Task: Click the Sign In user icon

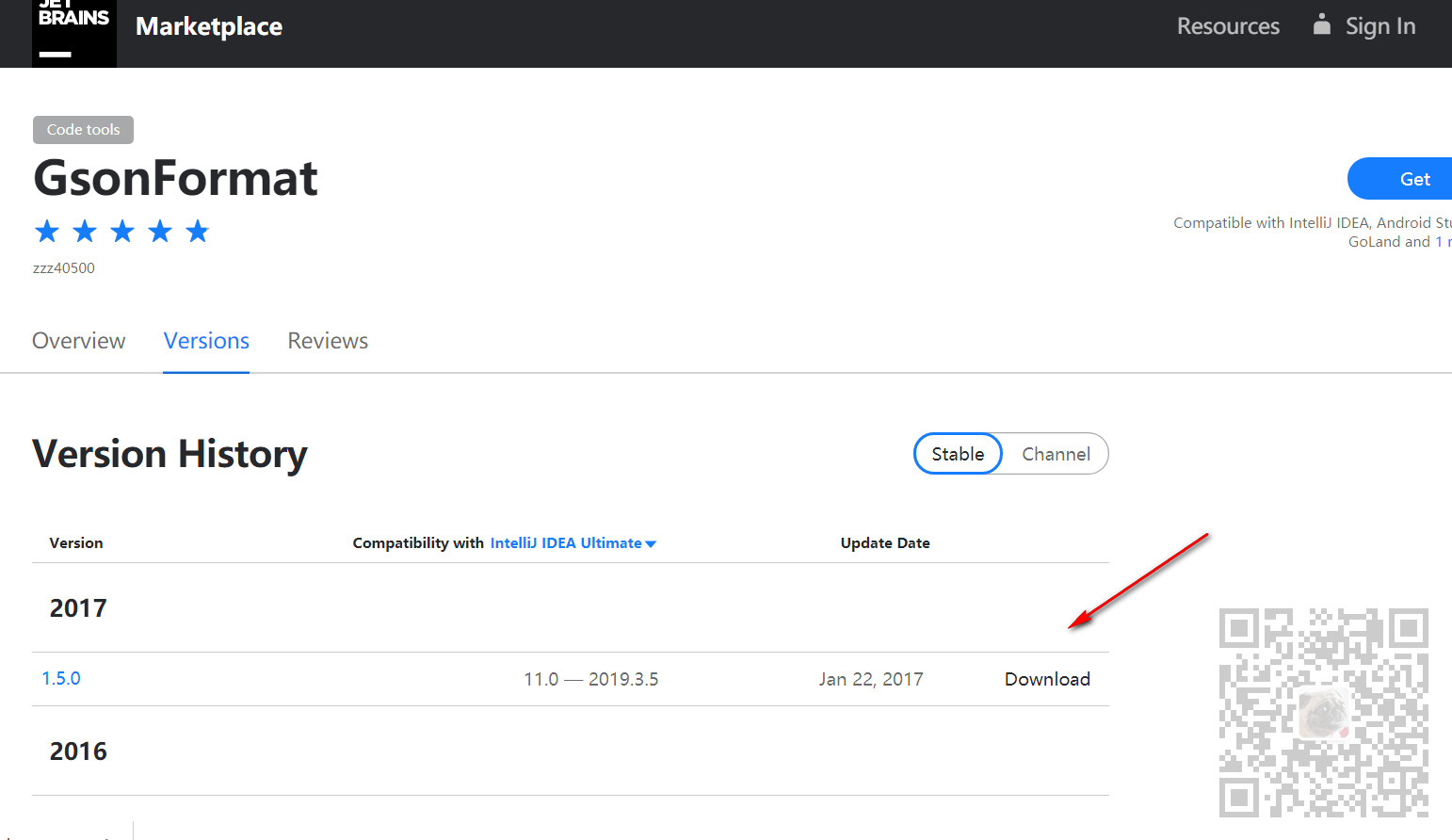Action: point(1322,24)
